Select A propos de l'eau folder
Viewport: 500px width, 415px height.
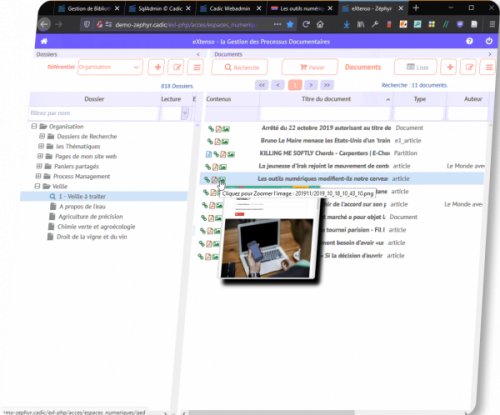point(82,207)
